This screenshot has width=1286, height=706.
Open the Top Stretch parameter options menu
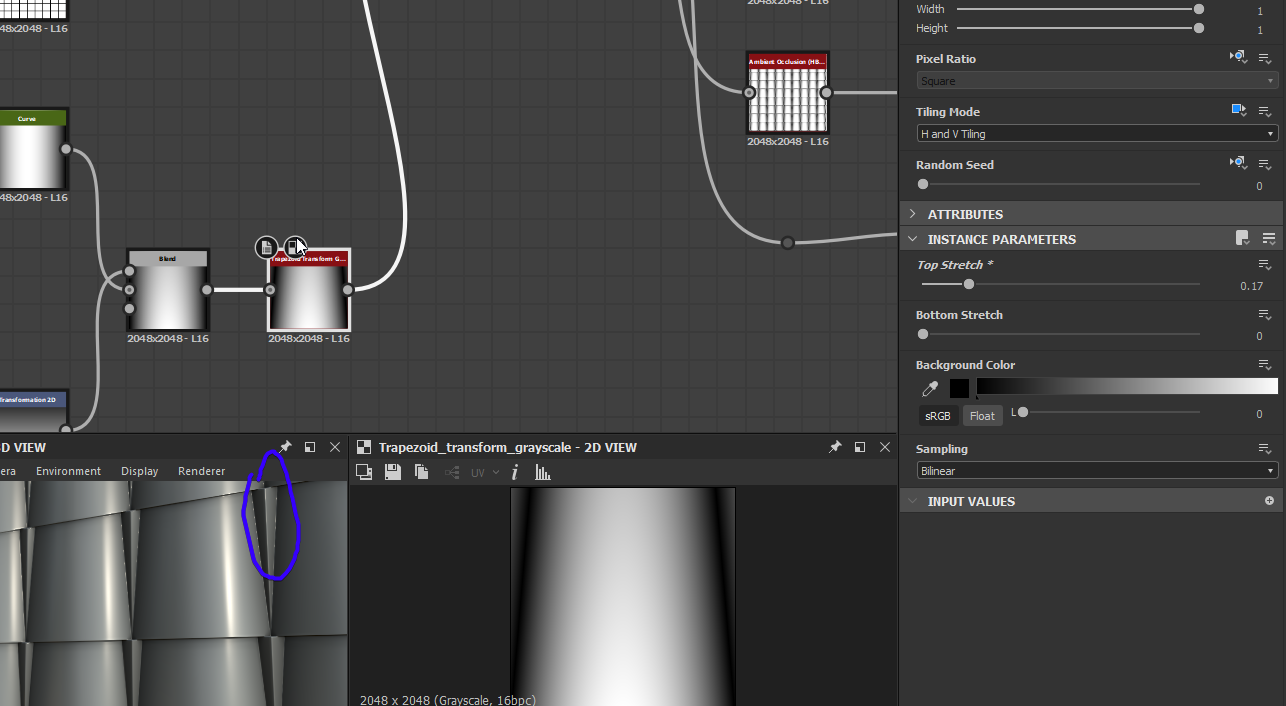(x=1265, y=265)
